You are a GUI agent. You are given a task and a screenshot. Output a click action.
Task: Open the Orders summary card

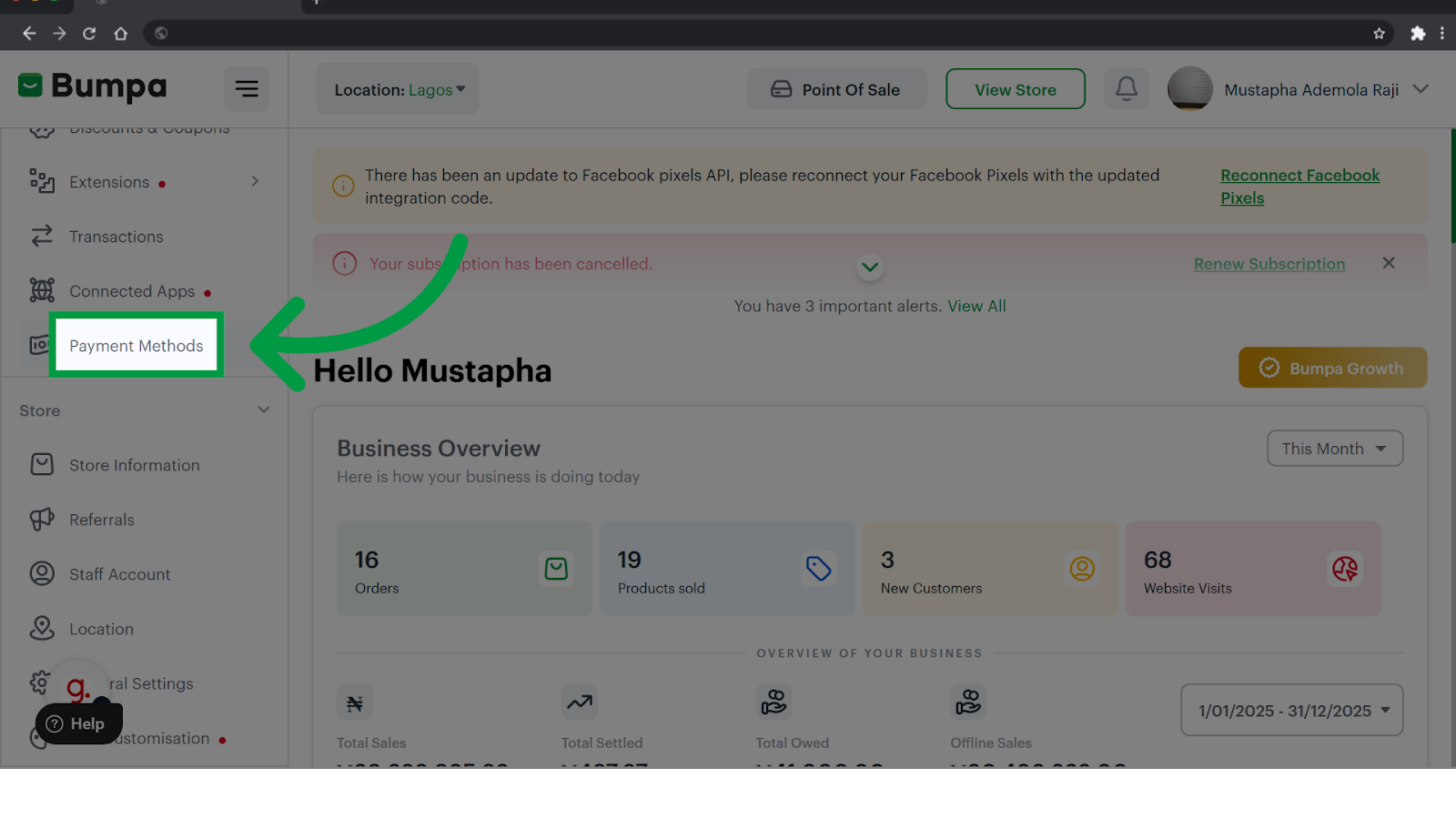coord(464,569)
